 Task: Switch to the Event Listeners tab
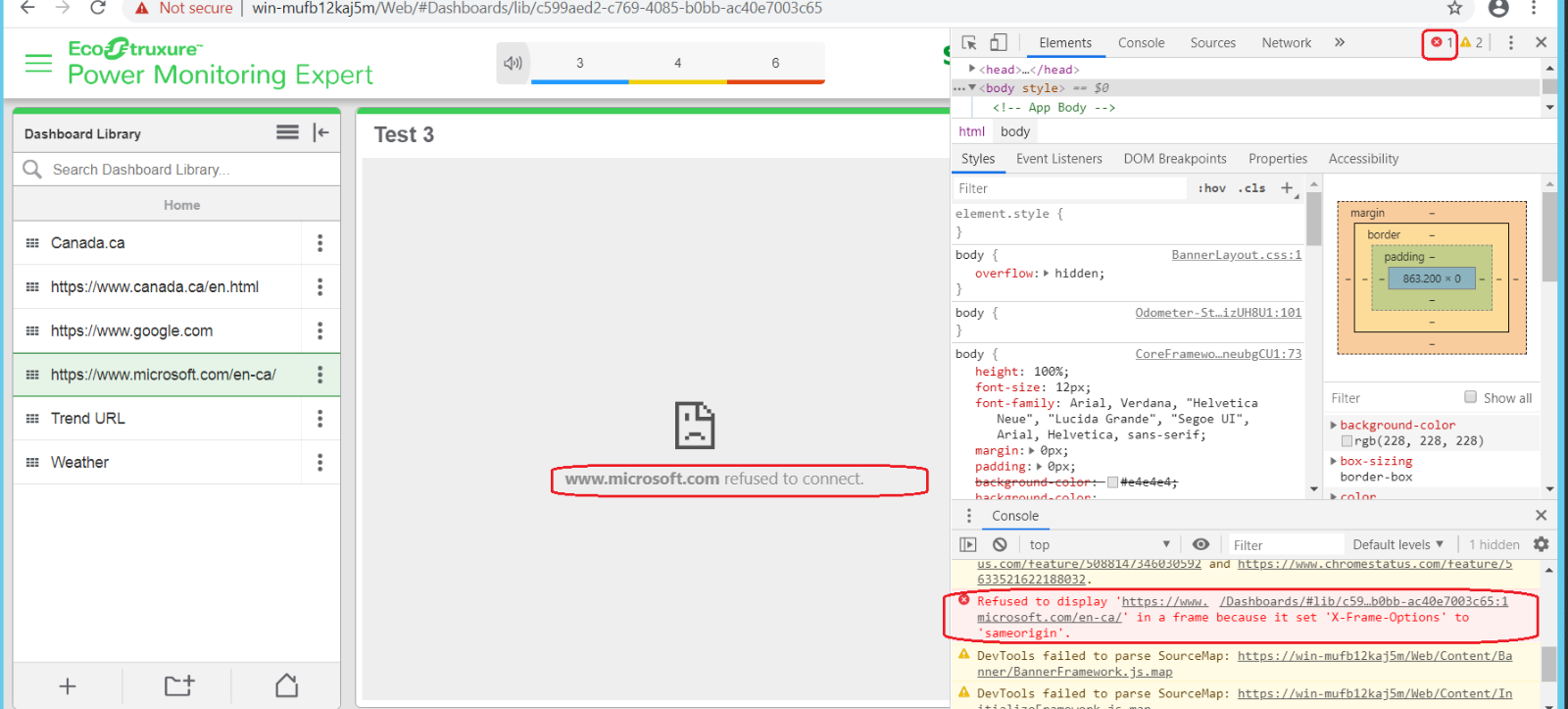[1059, 159]
